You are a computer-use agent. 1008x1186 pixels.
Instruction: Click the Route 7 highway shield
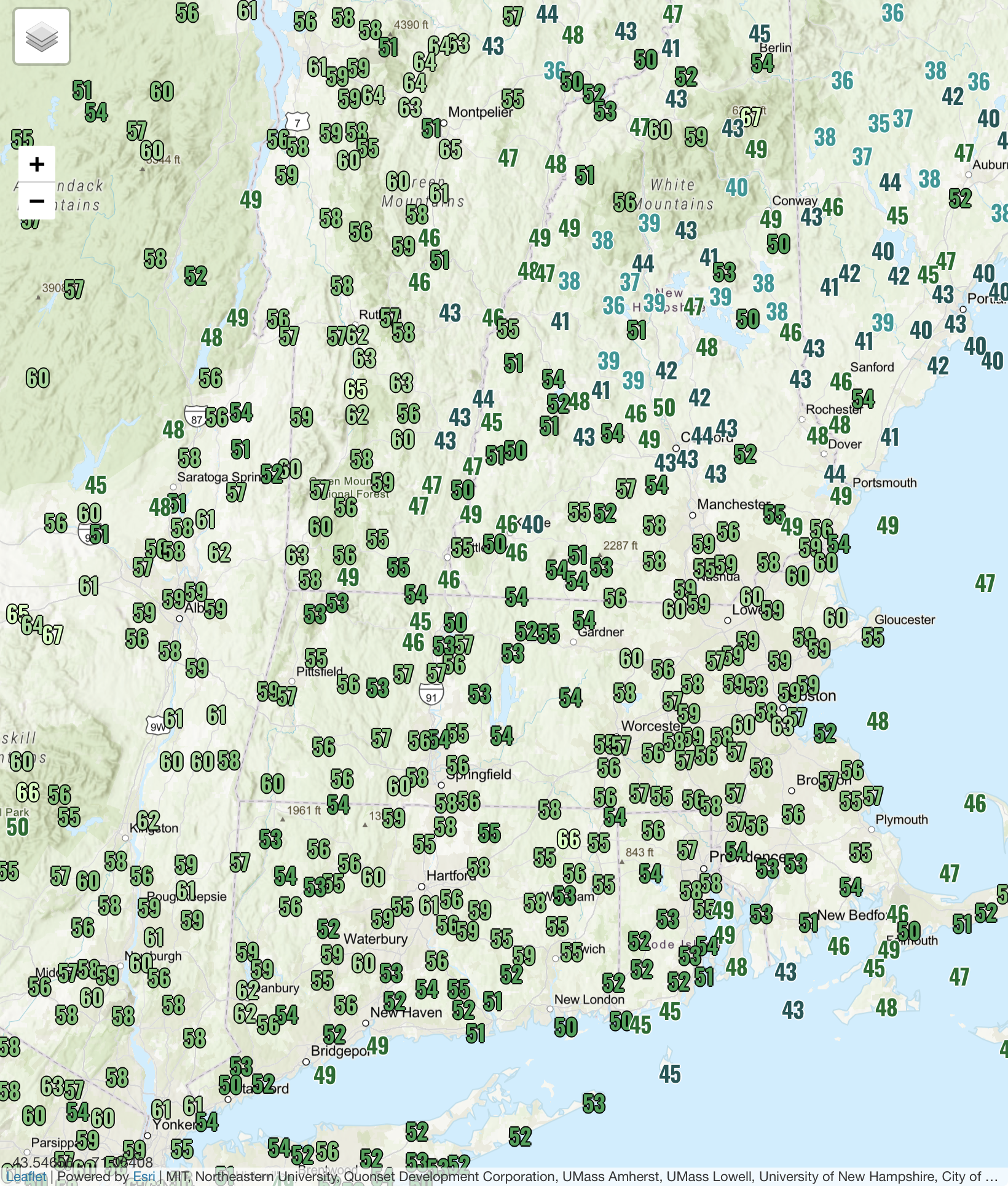(x=297, y=122)
